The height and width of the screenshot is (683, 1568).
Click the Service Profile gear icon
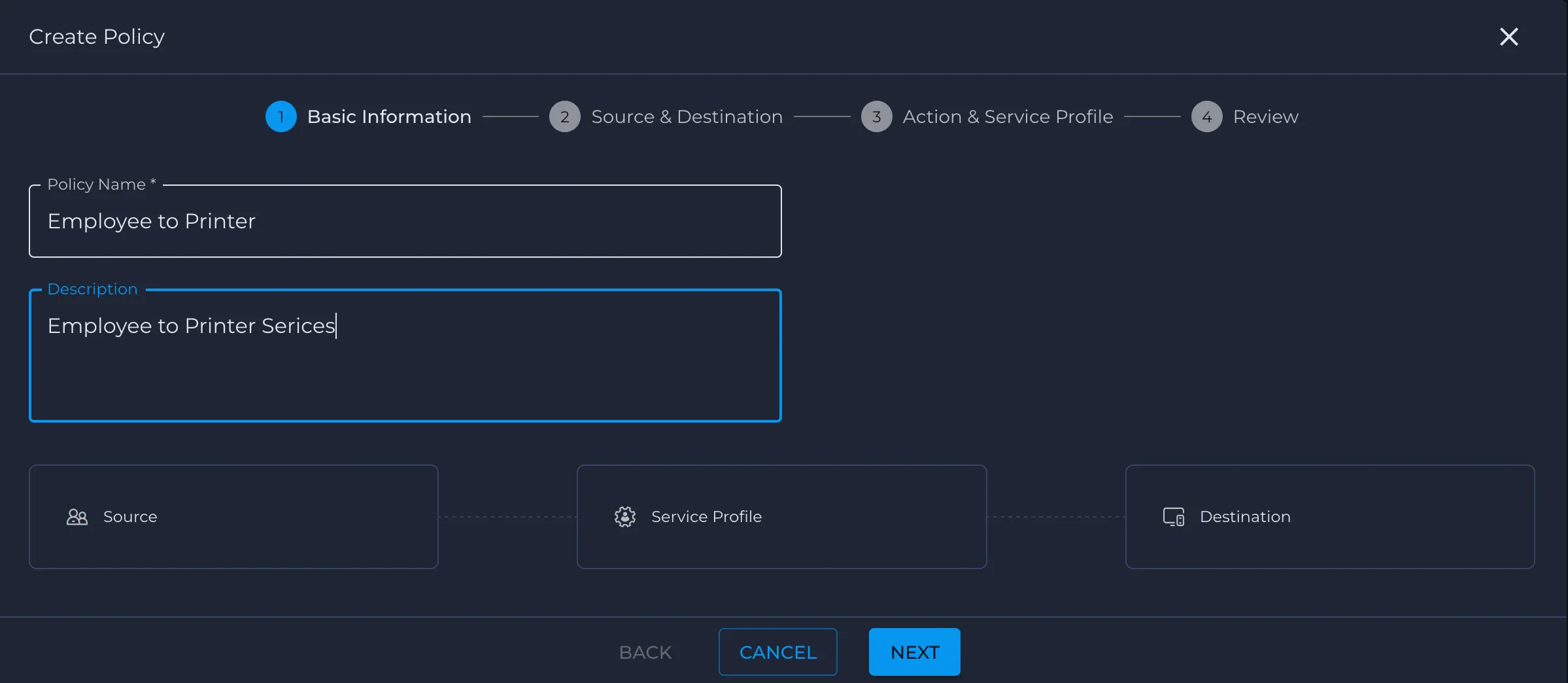[625, 517]
